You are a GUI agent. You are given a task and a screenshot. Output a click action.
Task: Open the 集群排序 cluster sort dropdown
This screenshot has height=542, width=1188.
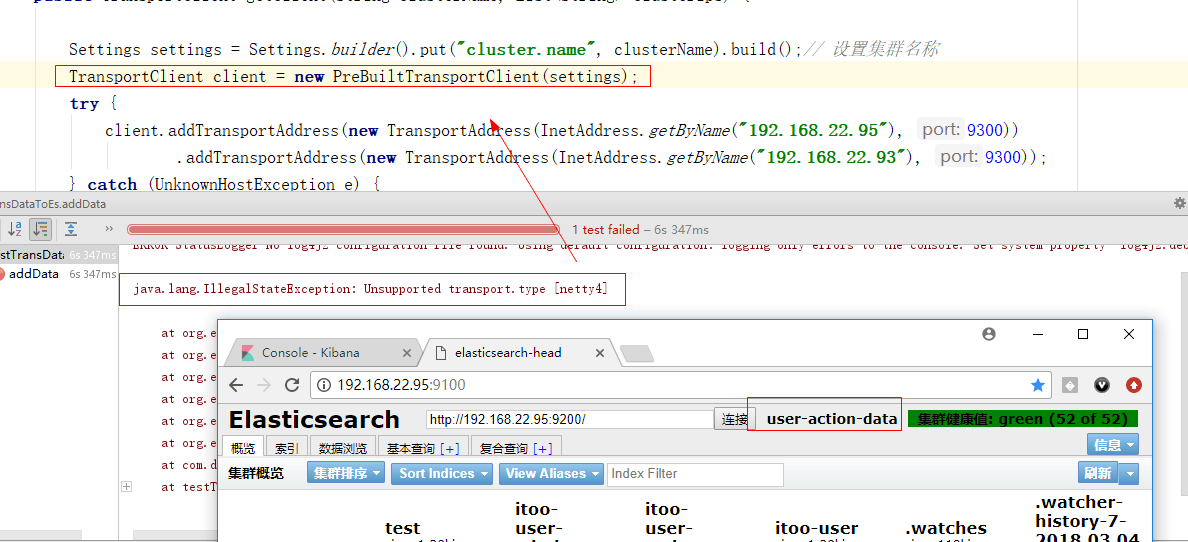347,474
